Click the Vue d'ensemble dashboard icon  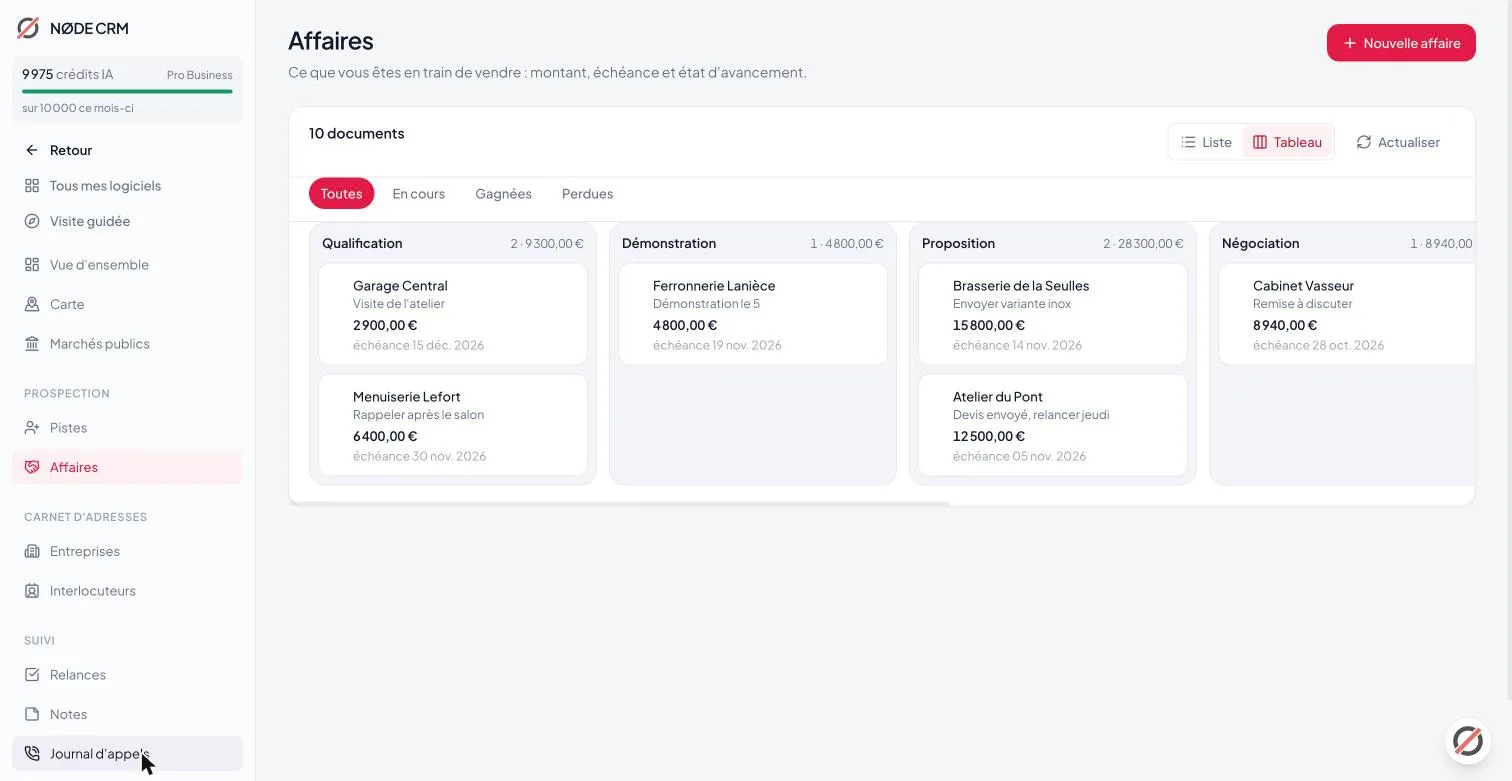pos(32,265)
